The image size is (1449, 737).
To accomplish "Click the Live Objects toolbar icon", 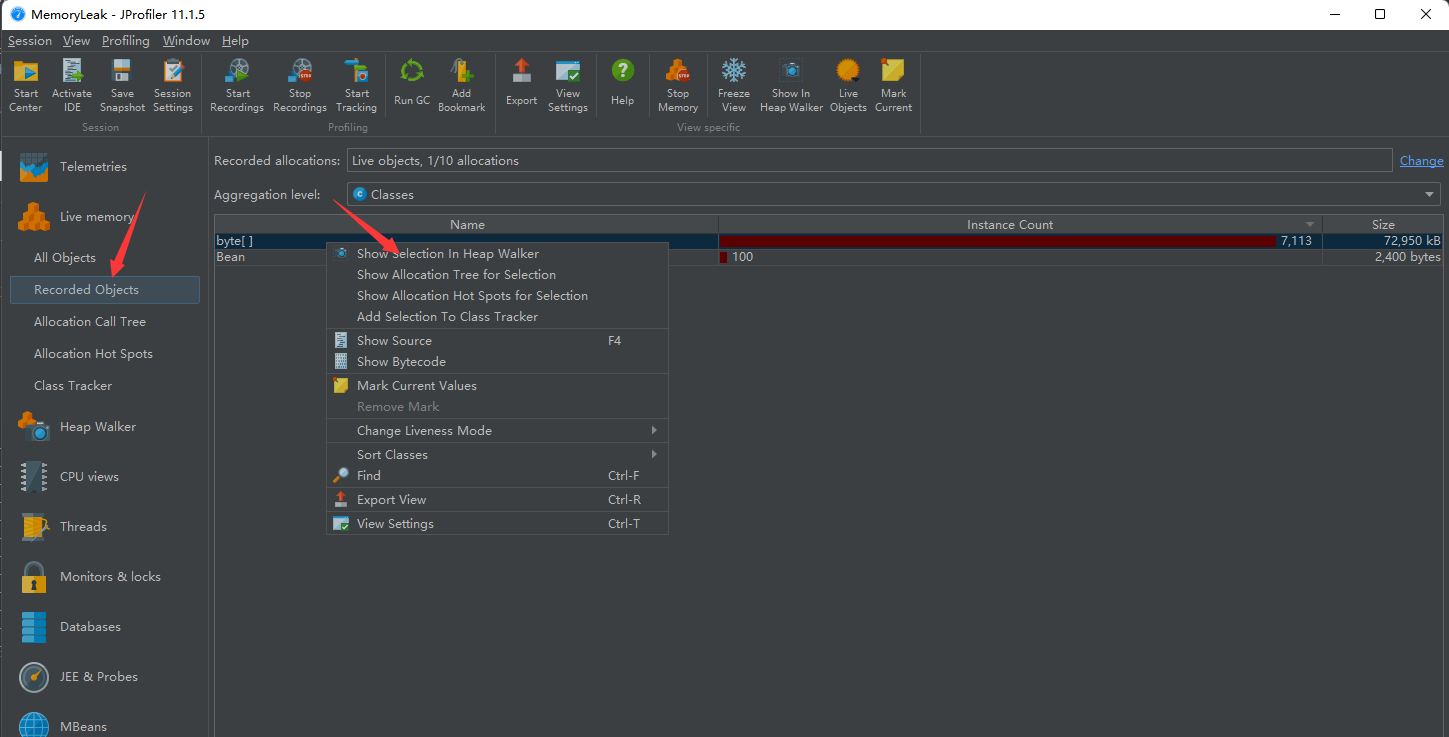I will [848, 72].
